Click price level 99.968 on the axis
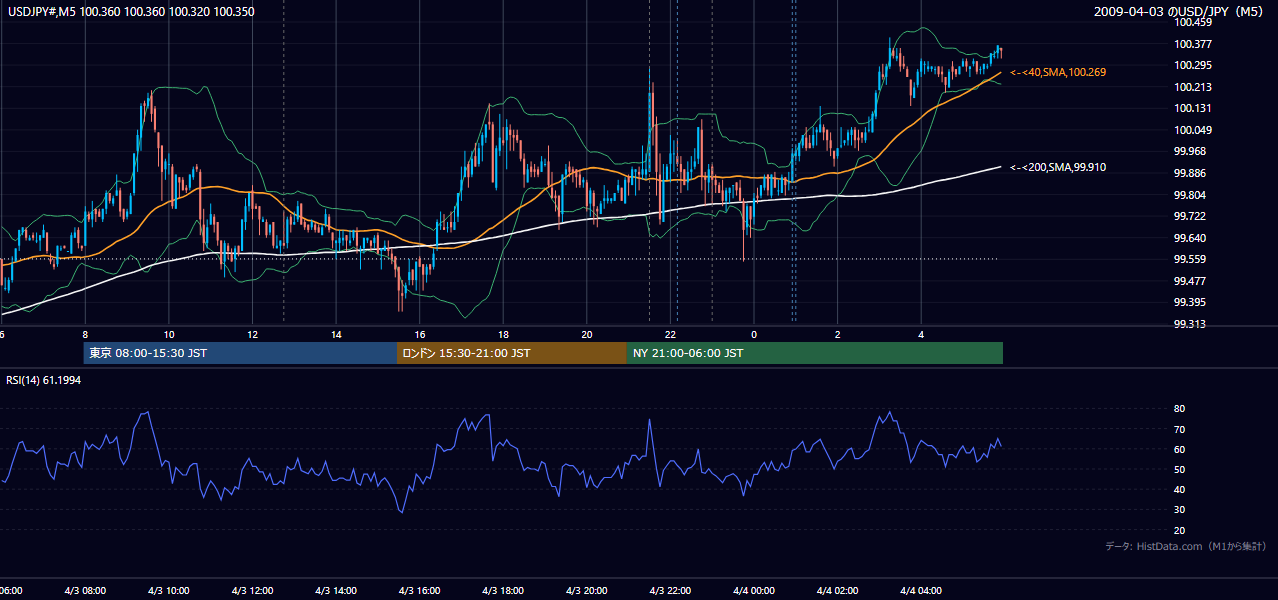 tap(1192, 151)
